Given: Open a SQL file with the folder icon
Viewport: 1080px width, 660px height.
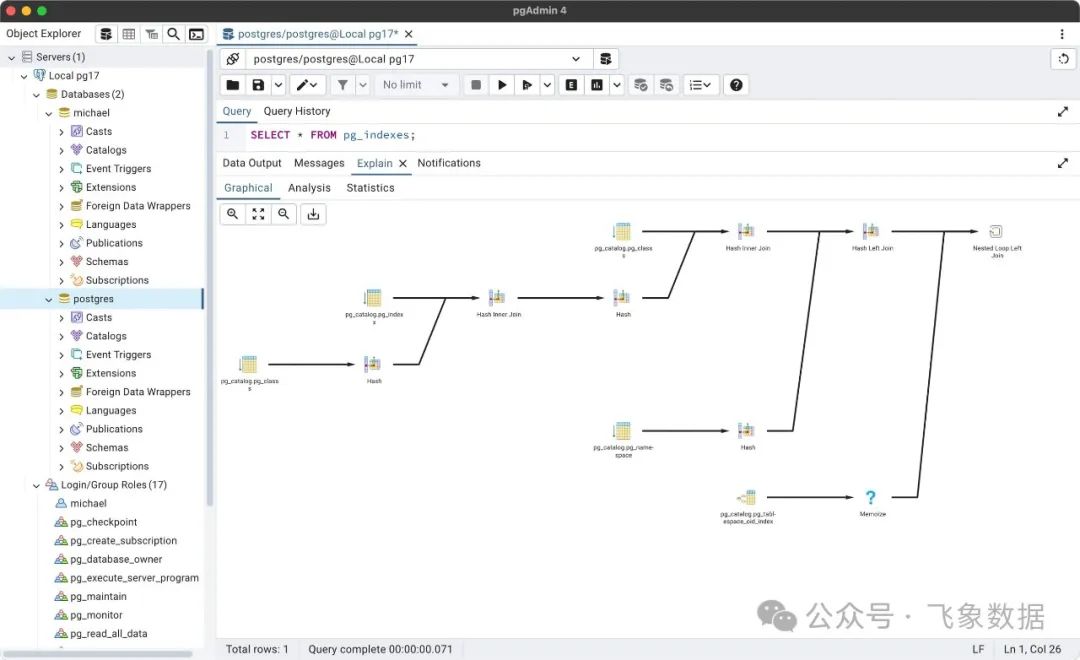Looking at the screenshot, I should [233, 85].
